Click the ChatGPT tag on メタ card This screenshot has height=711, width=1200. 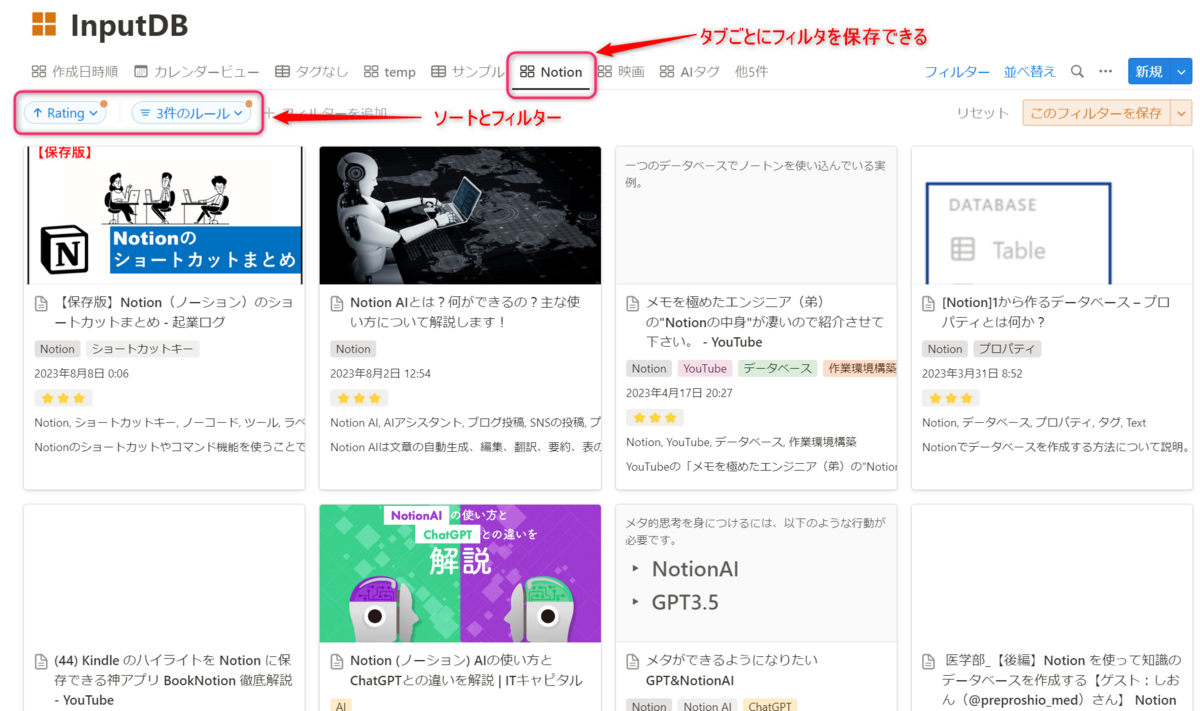(770, 706)
